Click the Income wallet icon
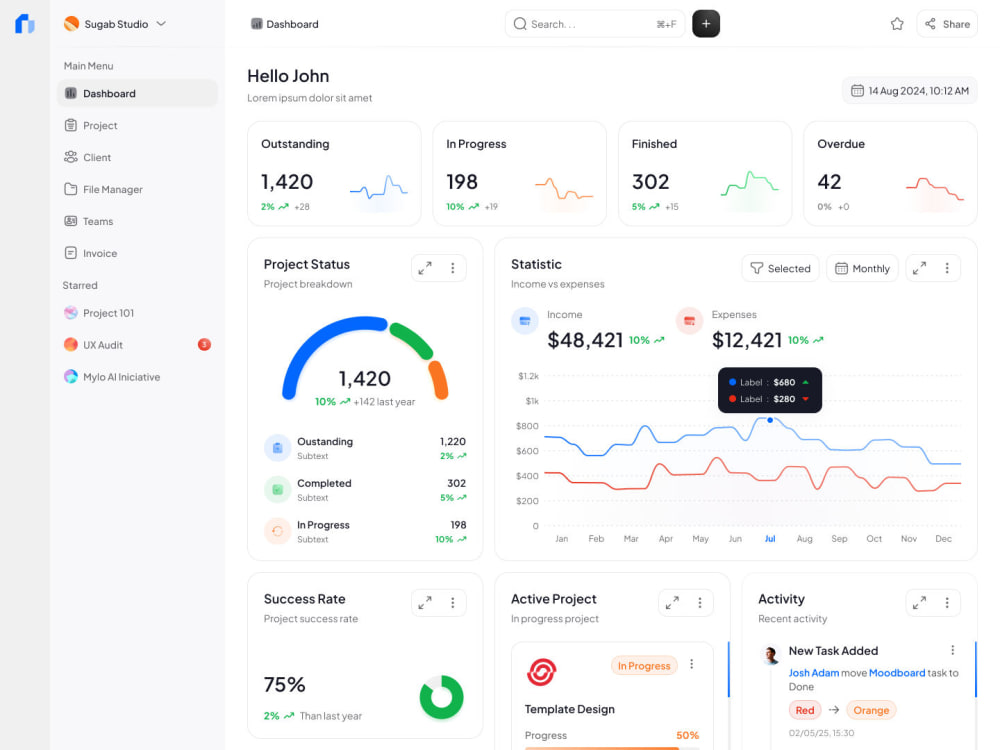 tap(525, 321)
